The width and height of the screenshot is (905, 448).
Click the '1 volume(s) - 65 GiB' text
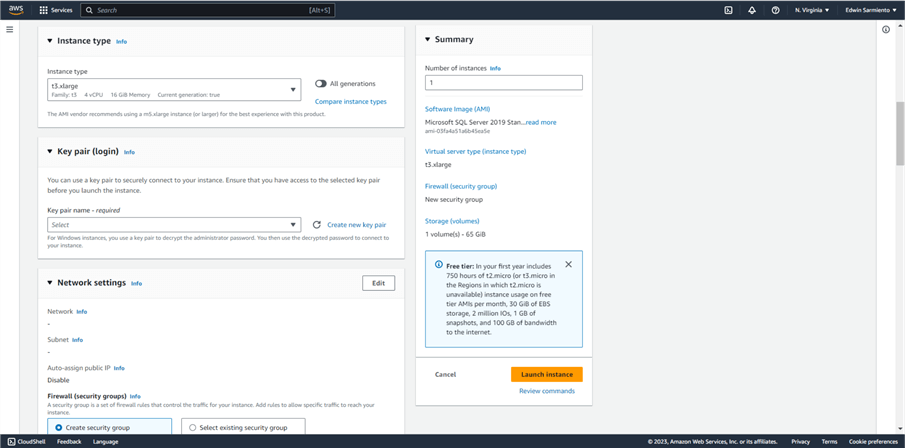[x=455, y=234]
